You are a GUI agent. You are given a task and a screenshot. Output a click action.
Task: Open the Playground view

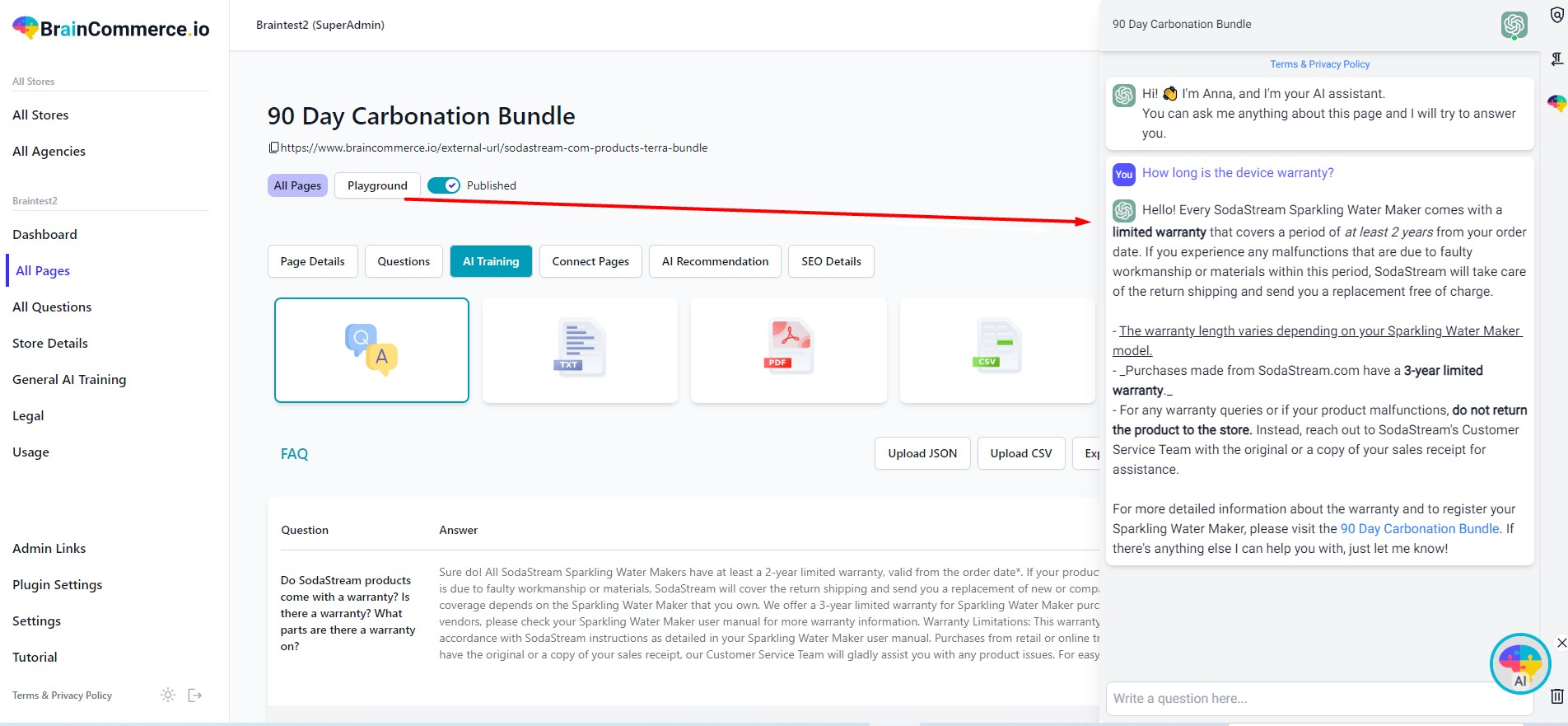pos(377,185)
